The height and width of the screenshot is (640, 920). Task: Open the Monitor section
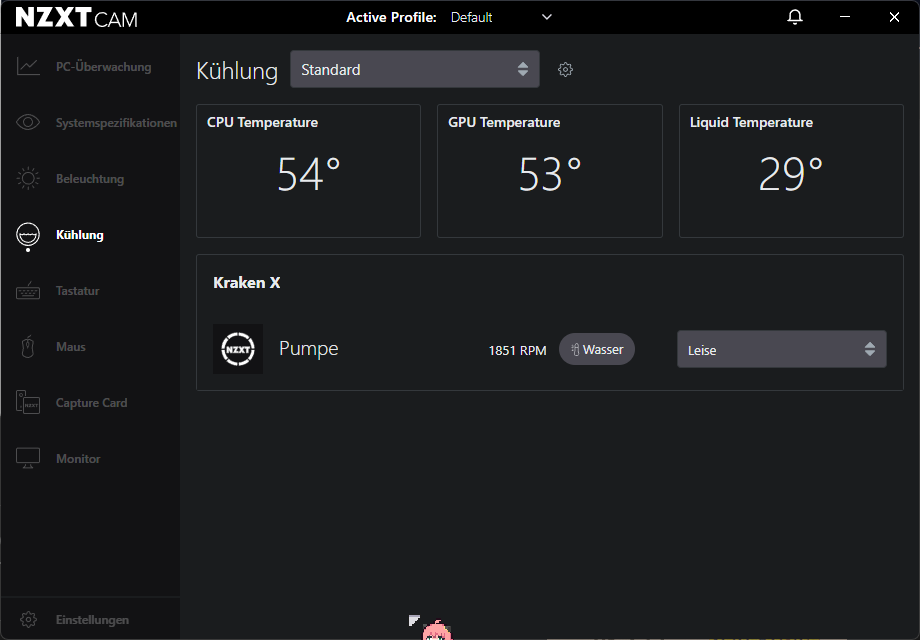tap(78, 459)
